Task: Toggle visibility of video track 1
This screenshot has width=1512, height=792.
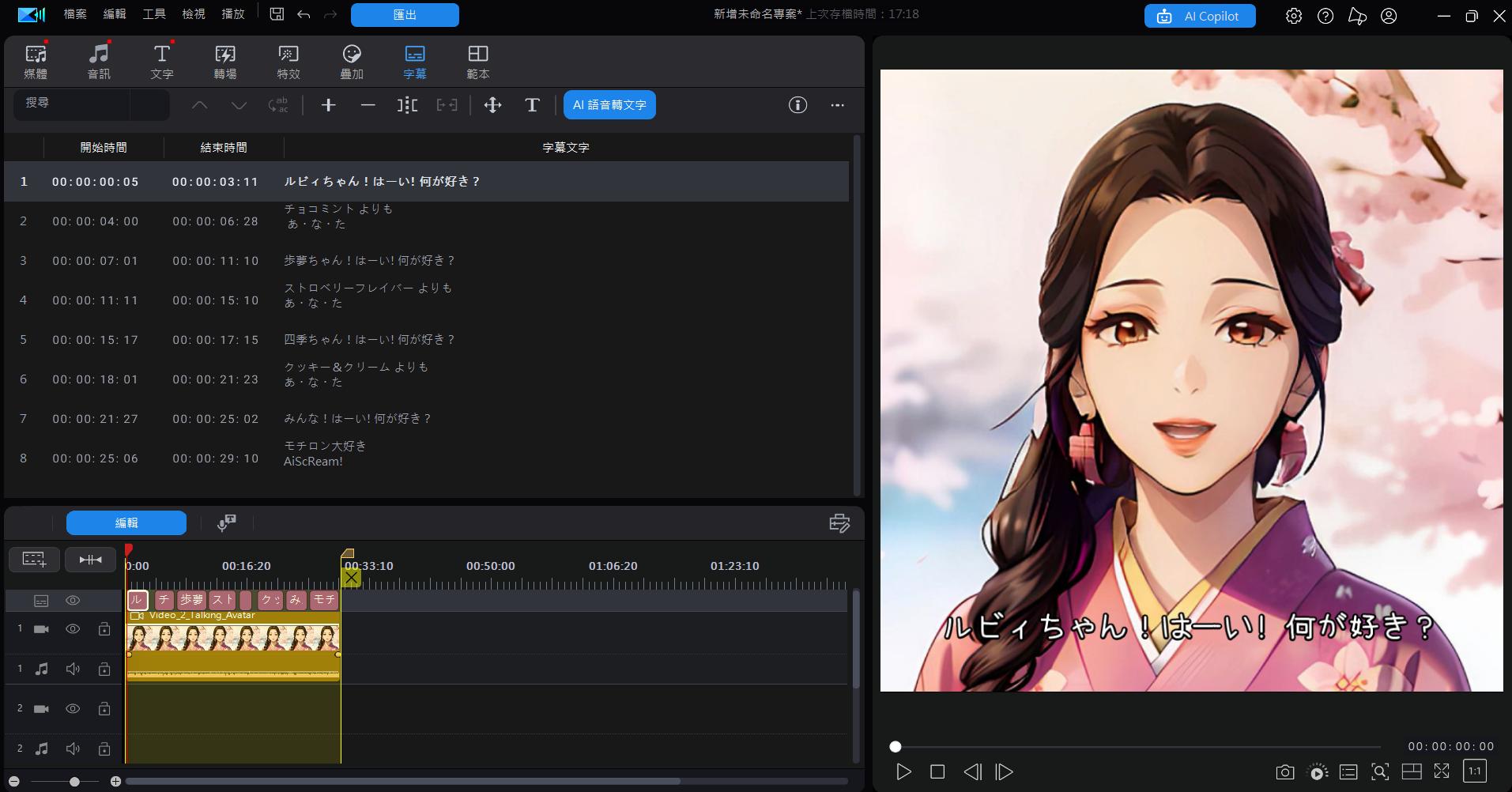Action: tap(73, 628)
